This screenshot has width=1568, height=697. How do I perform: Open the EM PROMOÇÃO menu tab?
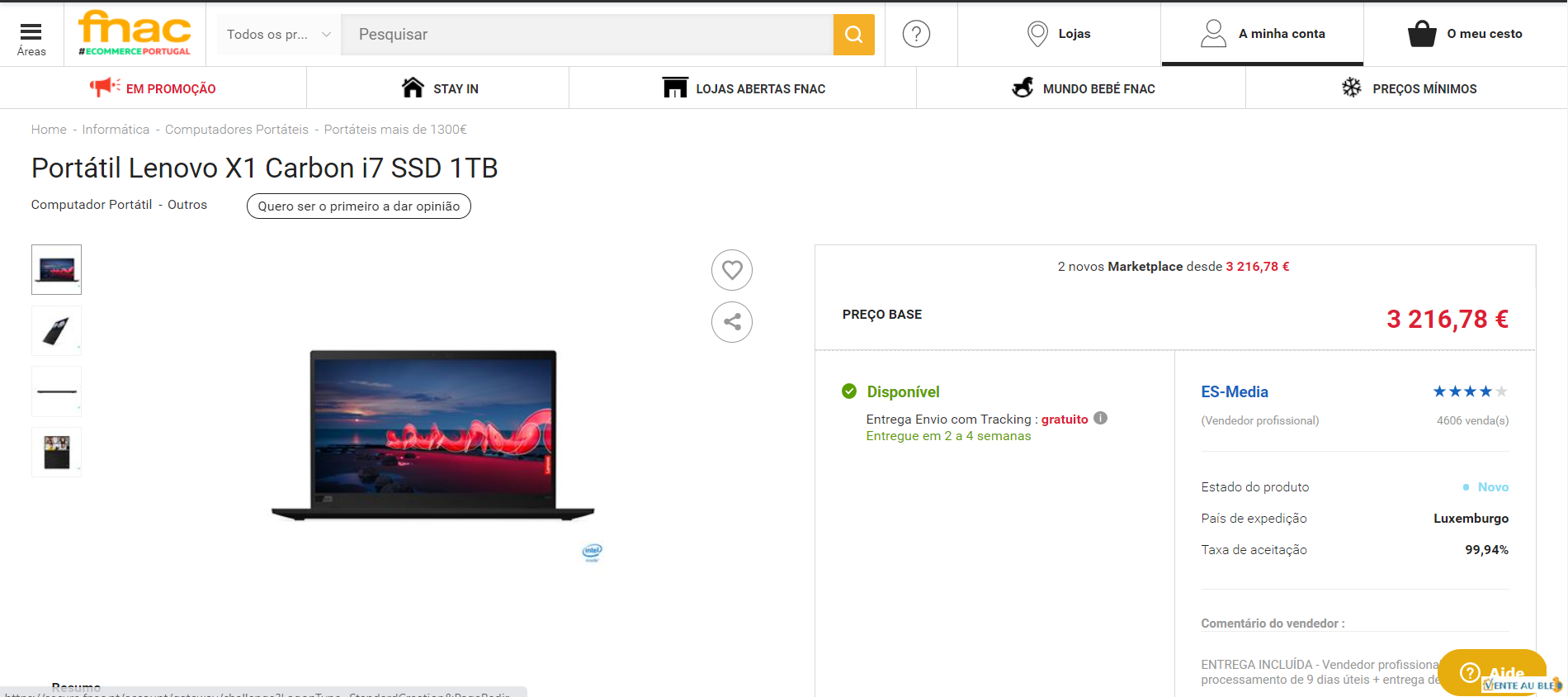tap(153, 88)
